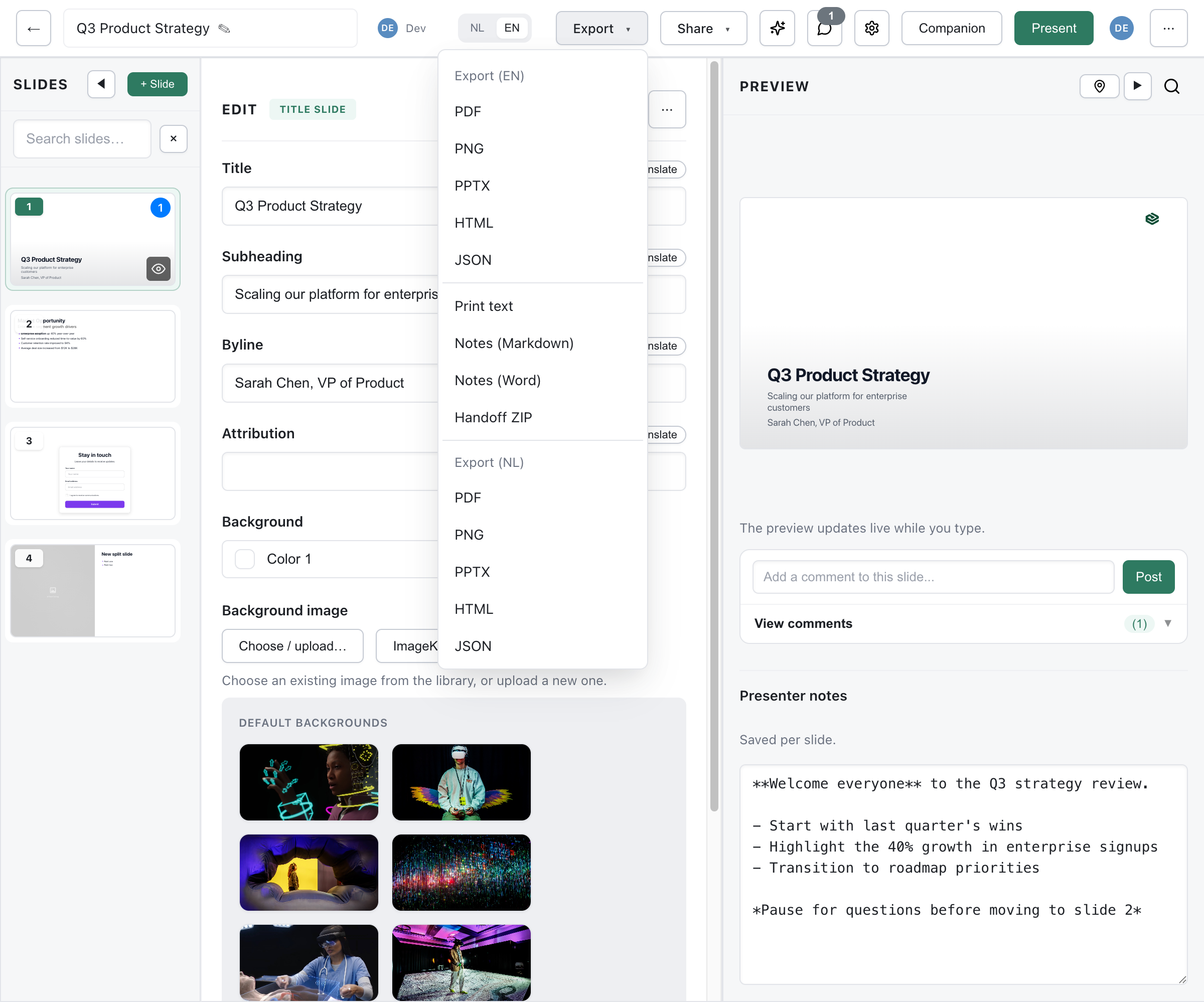
Task: Click the translate button beside Byline
Action: pos(666,346)
